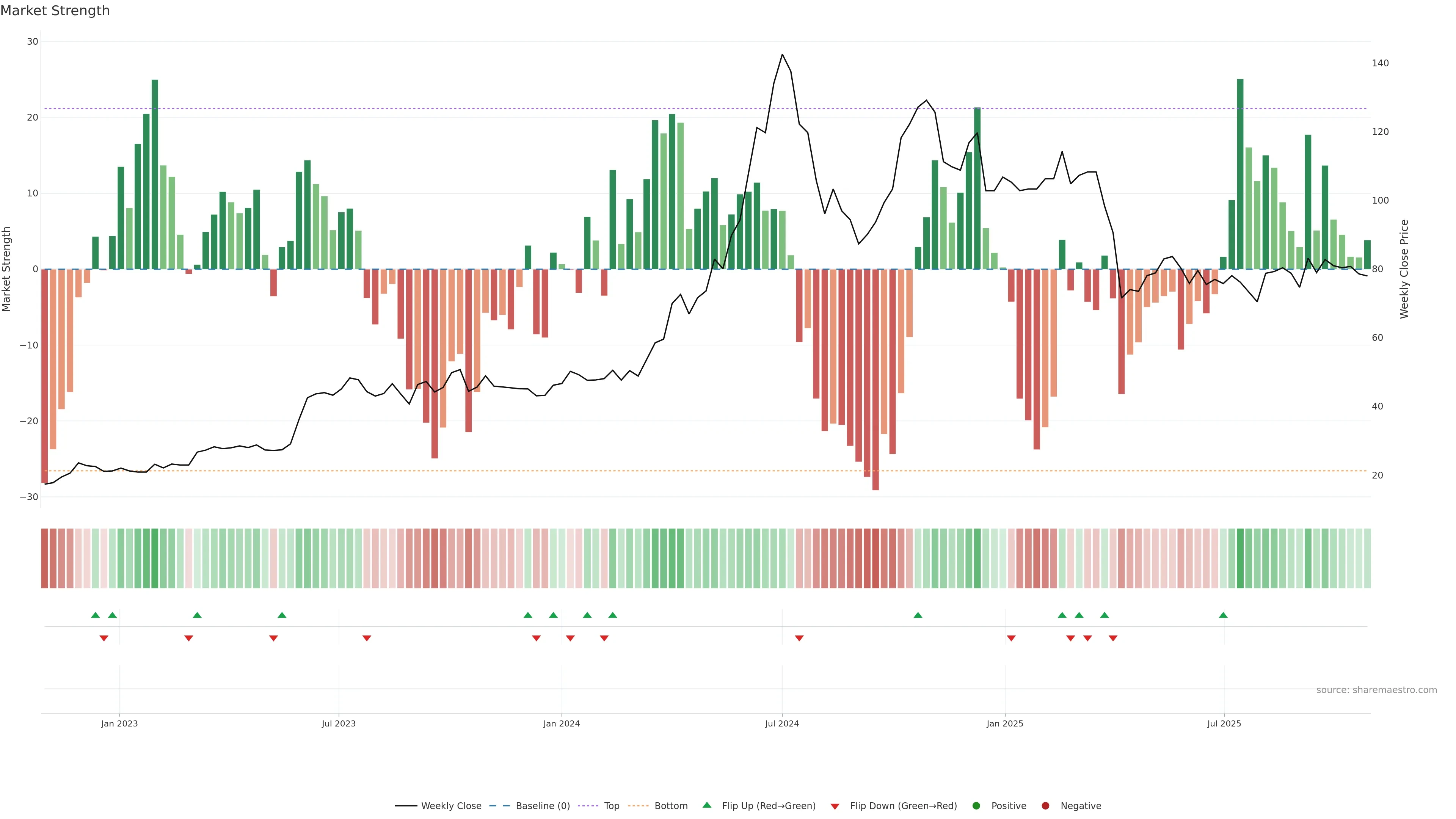1456x819 pixels.
Task: Click the flip-down triangle marker after Jul 2023
Action: (x=367, y=638)
